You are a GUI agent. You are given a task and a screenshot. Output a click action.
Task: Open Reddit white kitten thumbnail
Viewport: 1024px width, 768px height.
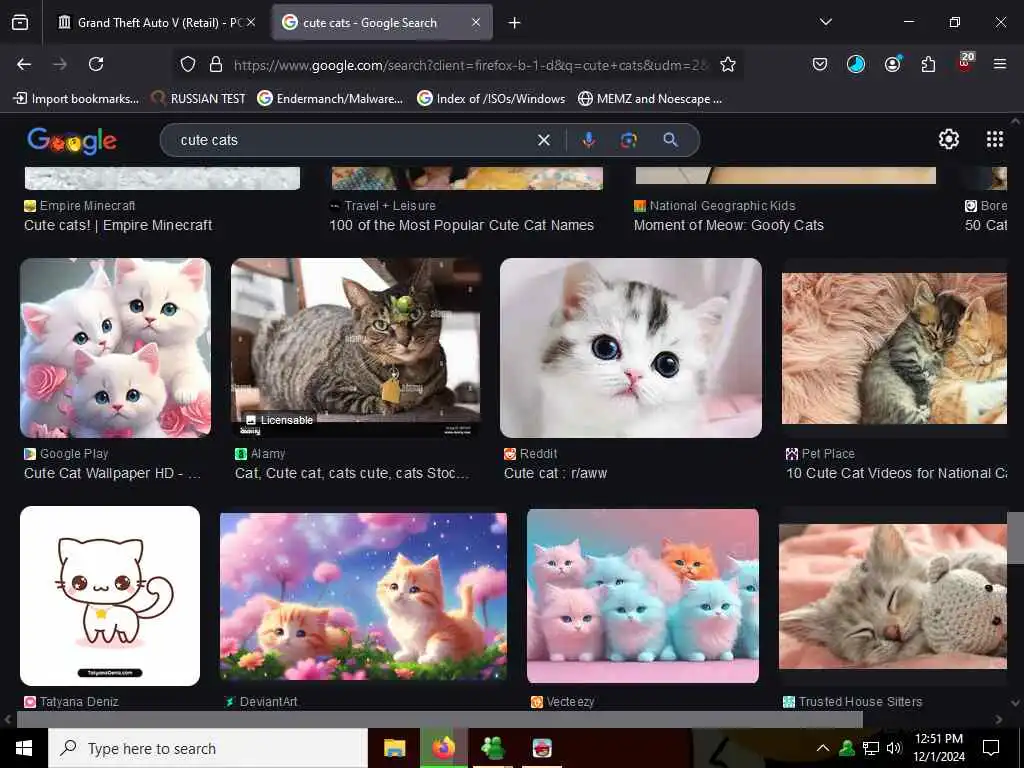631,347
